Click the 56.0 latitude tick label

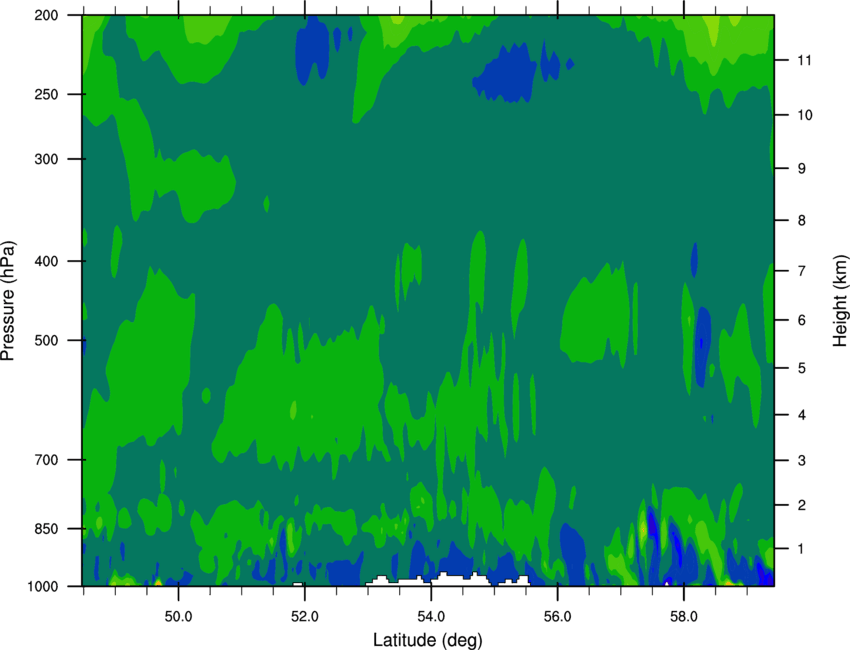click(x=558, y=617)
